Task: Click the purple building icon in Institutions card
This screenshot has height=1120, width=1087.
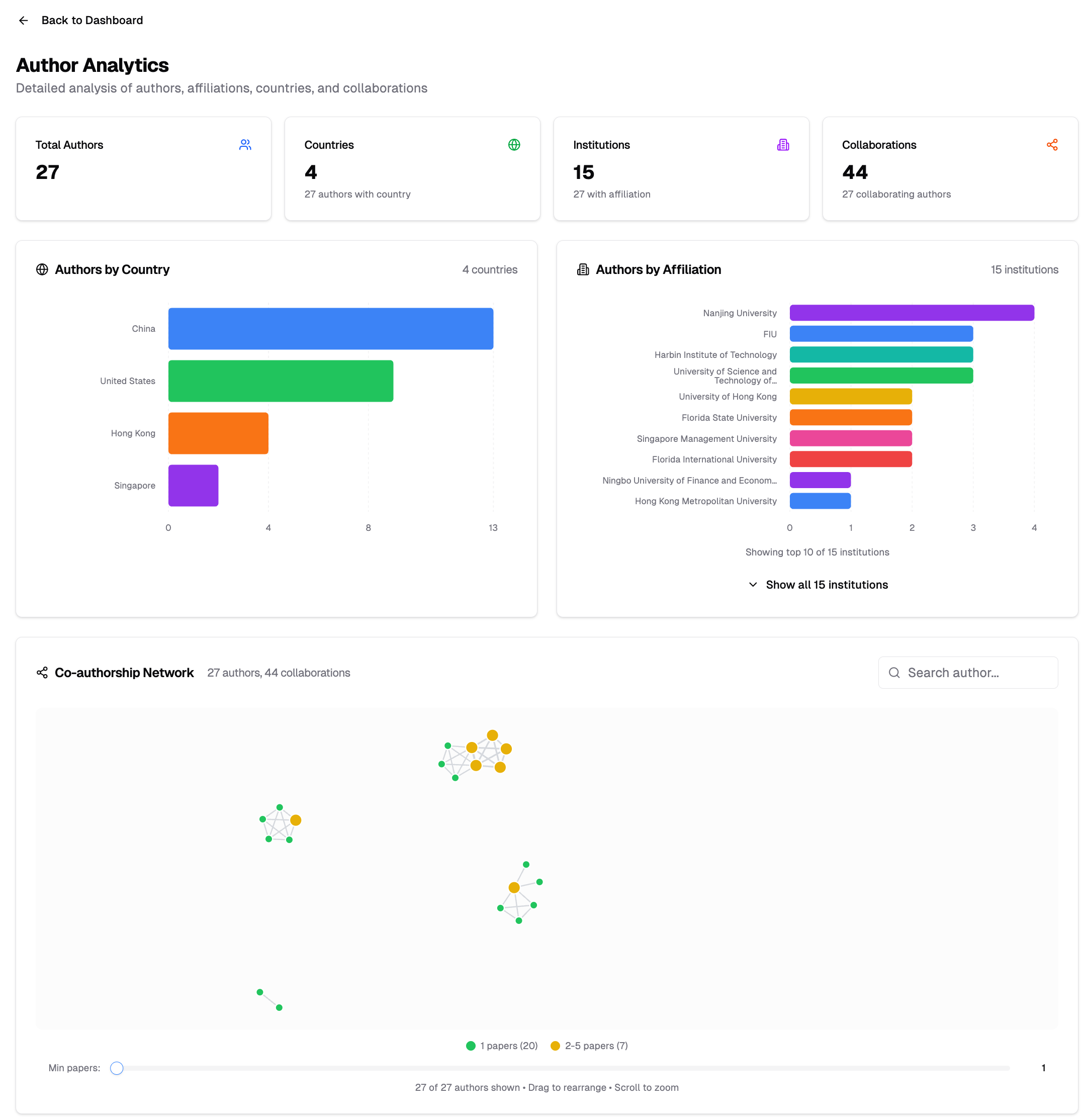Action: 782,145
